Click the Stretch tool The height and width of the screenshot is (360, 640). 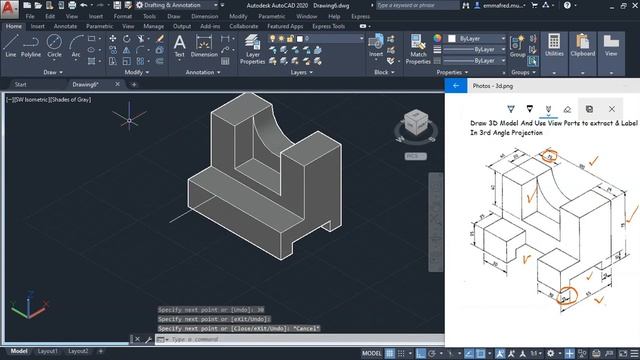(x=113, y=61)
